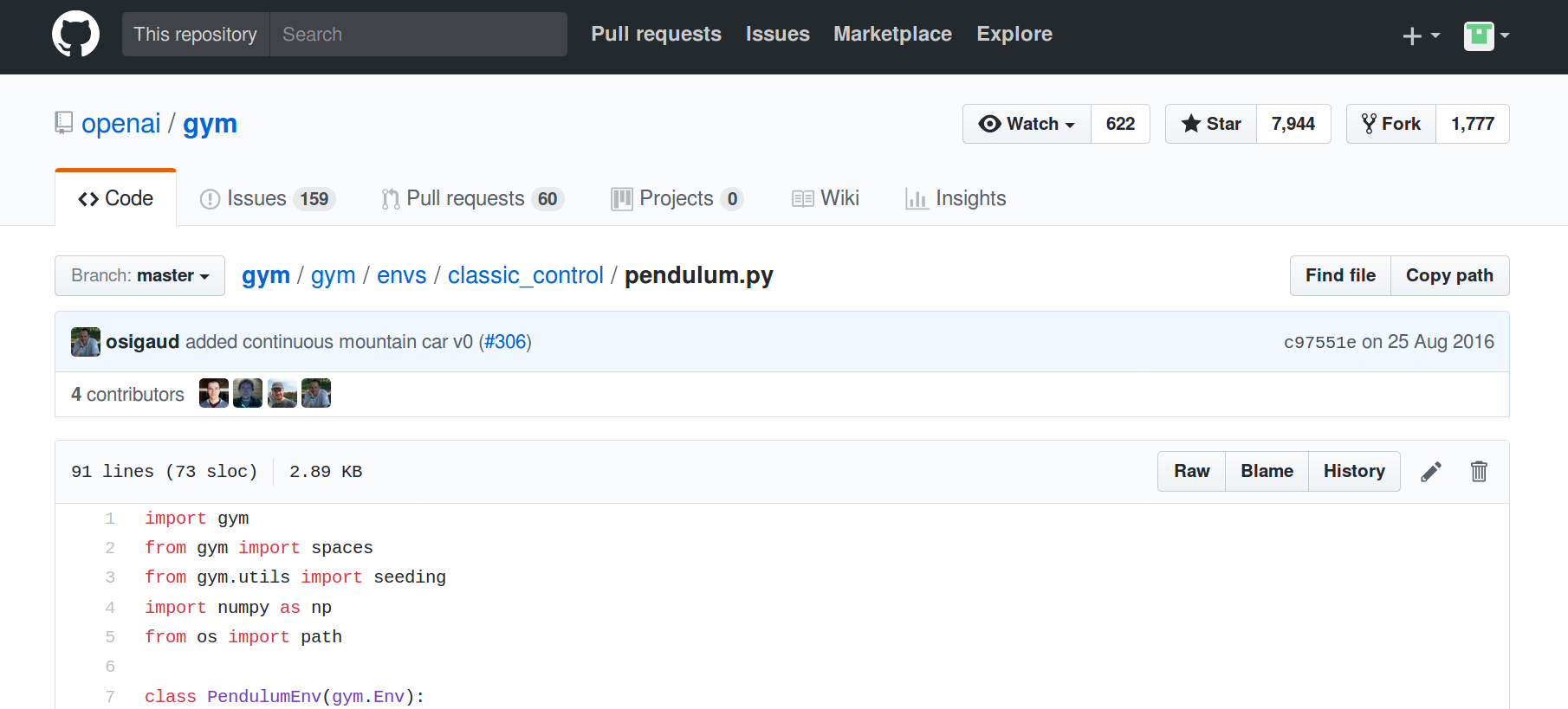Click the first contributor avatar
This screenshot has width=1568, height=709.
tap(213, 394)
